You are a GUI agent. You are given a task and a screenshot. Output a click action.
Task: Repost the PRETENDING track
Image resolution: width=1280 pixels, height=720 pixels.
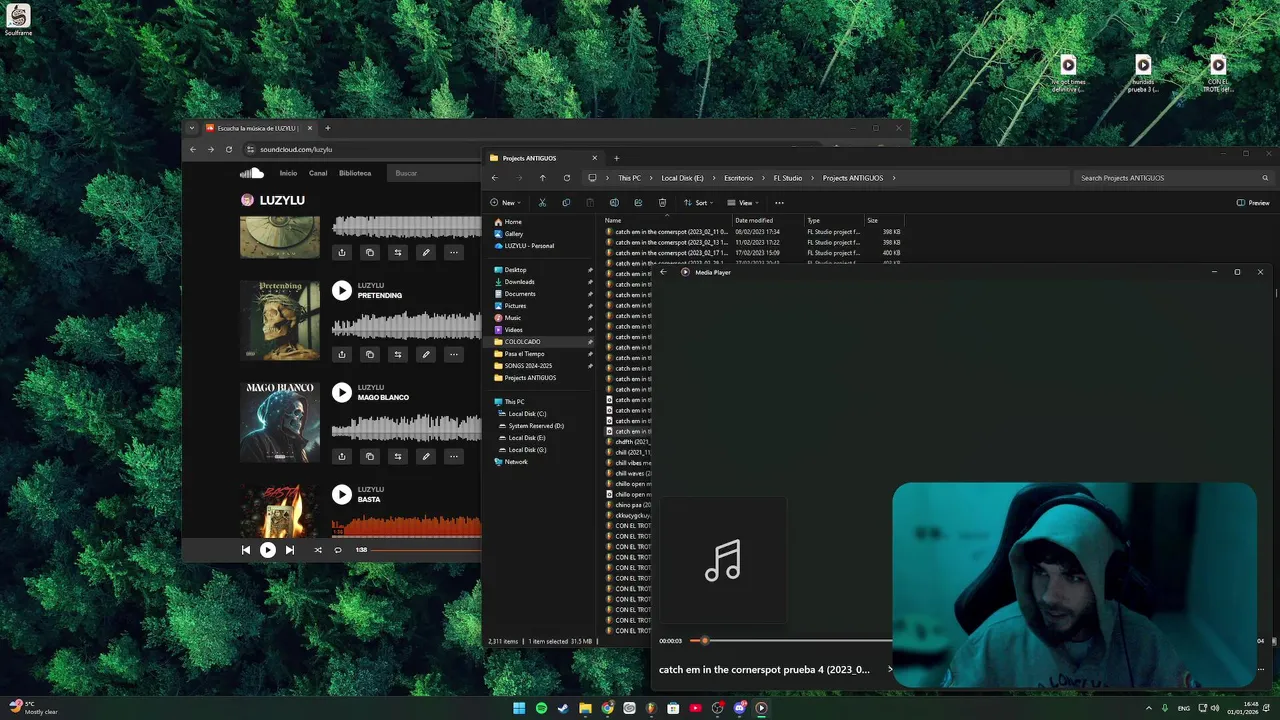point(398,354)
